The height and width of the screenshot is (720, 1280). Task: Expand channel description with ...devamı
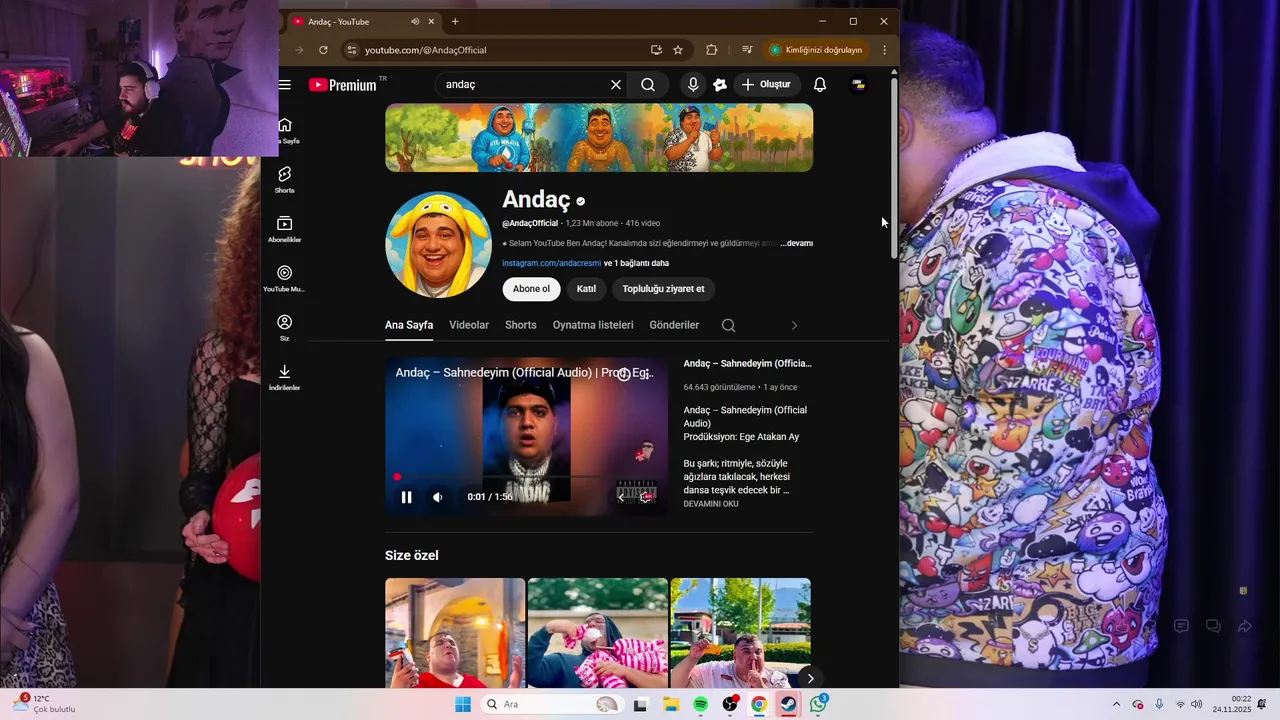(x=797, y=243)
